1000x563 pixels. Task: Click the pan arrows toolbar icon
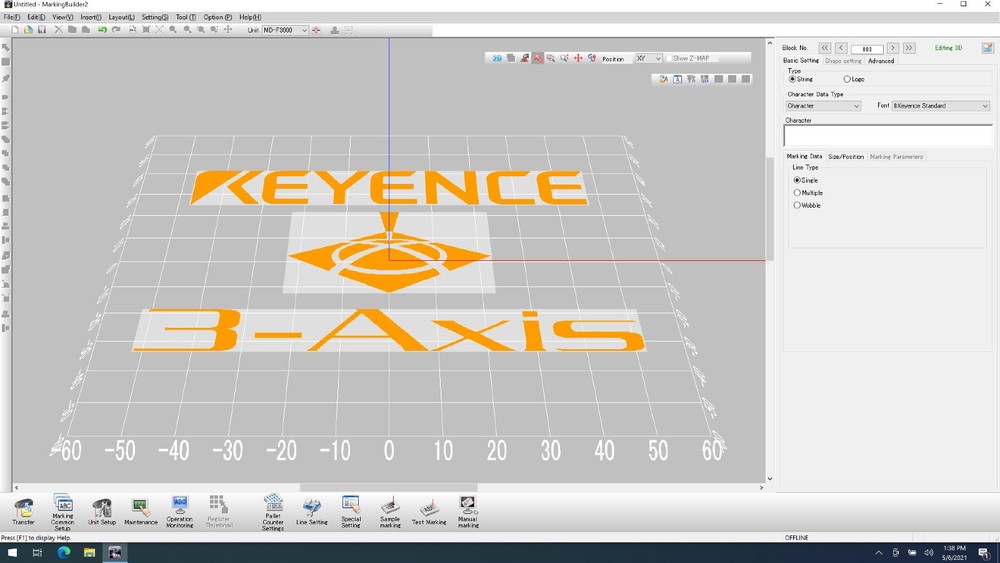click(228, 30)
